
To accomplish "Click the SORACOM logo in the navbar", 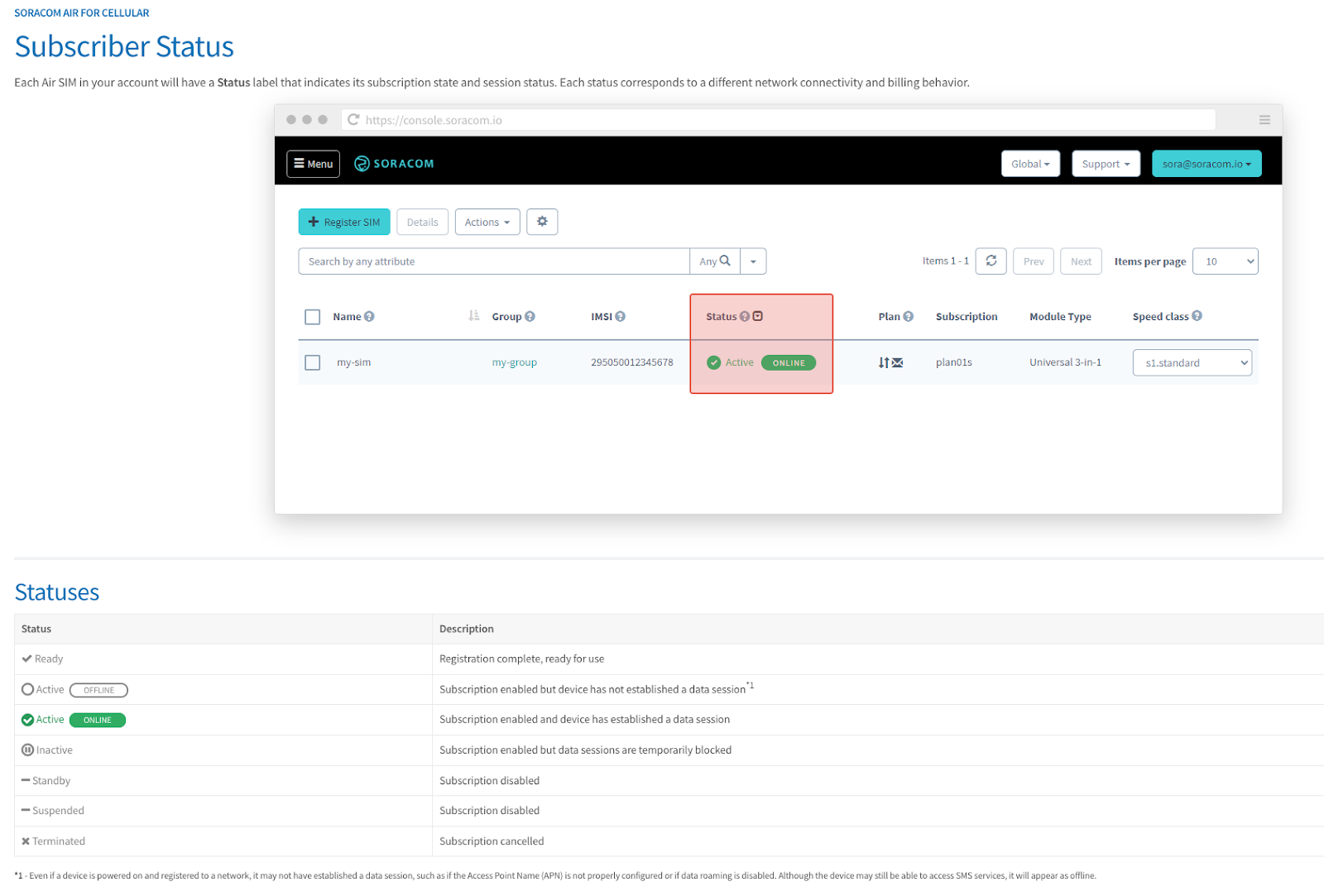I will pos(395,163).
